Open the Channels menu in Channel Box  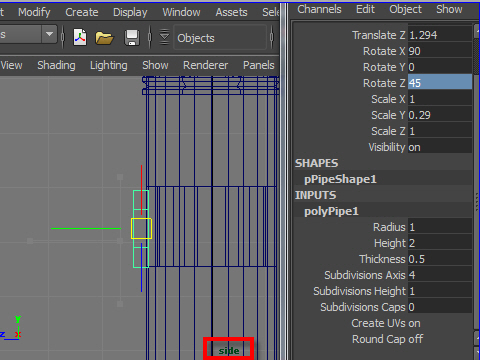(x=319, y=9)
